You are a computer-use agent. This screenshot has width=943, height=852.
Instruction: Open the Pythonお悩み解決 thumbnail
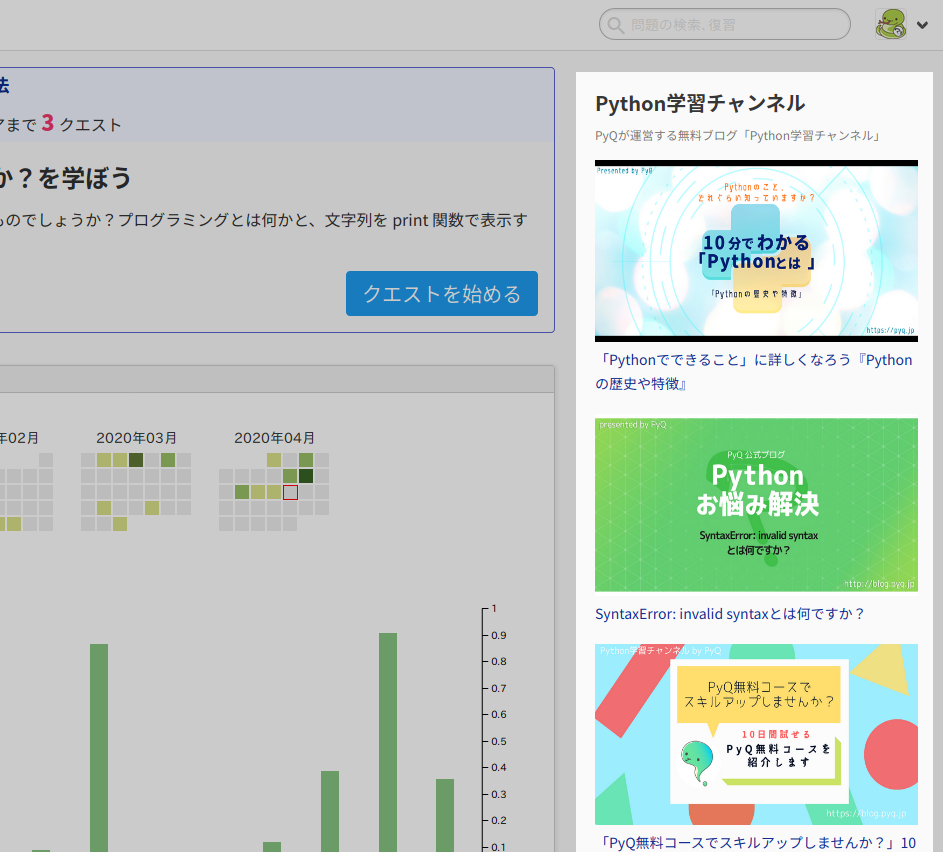click(x=756, y=504)
